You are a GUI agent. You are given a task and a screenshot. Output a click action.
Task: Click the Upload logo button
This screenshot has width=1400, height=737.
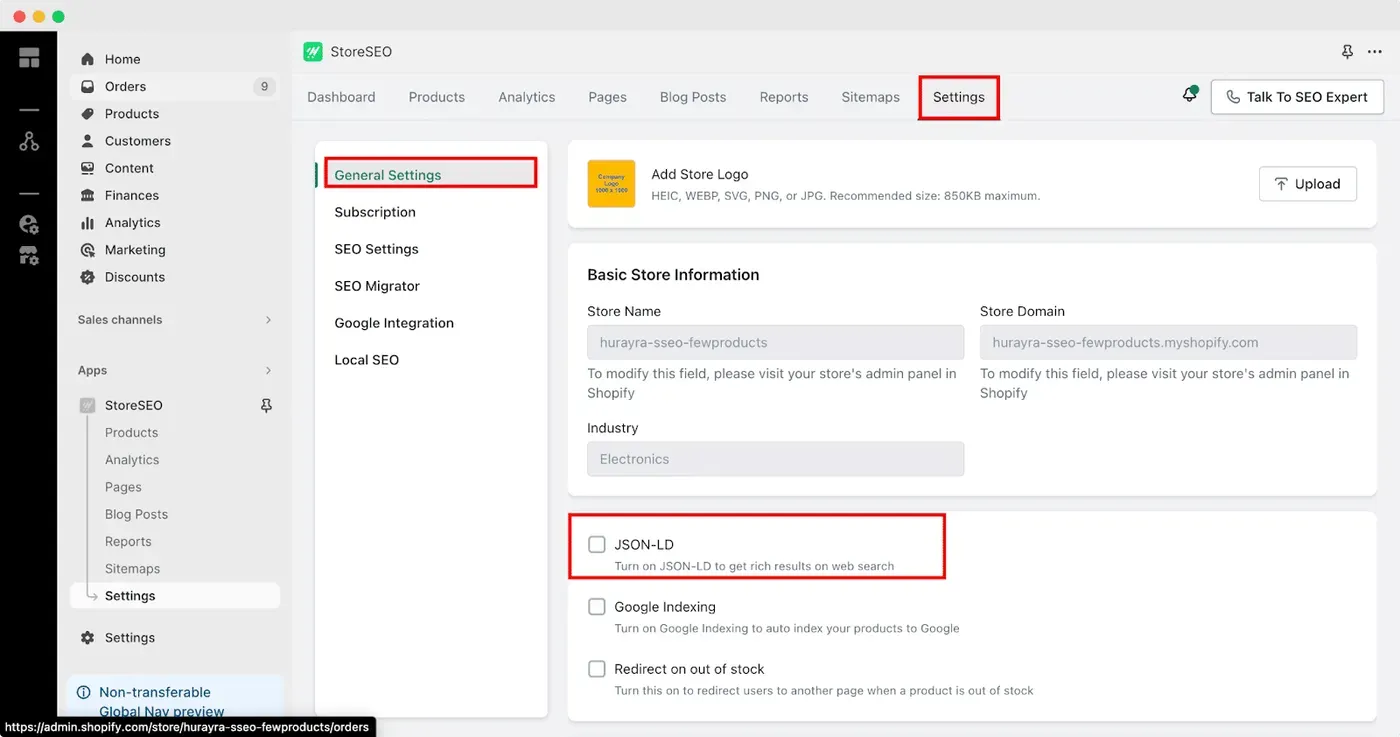pos(1307,184)
